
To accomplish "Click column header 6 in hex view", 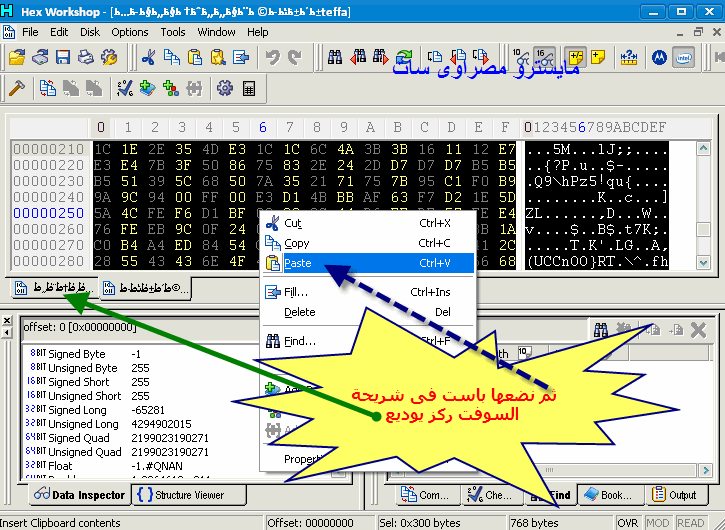I will tap(263, 127).
